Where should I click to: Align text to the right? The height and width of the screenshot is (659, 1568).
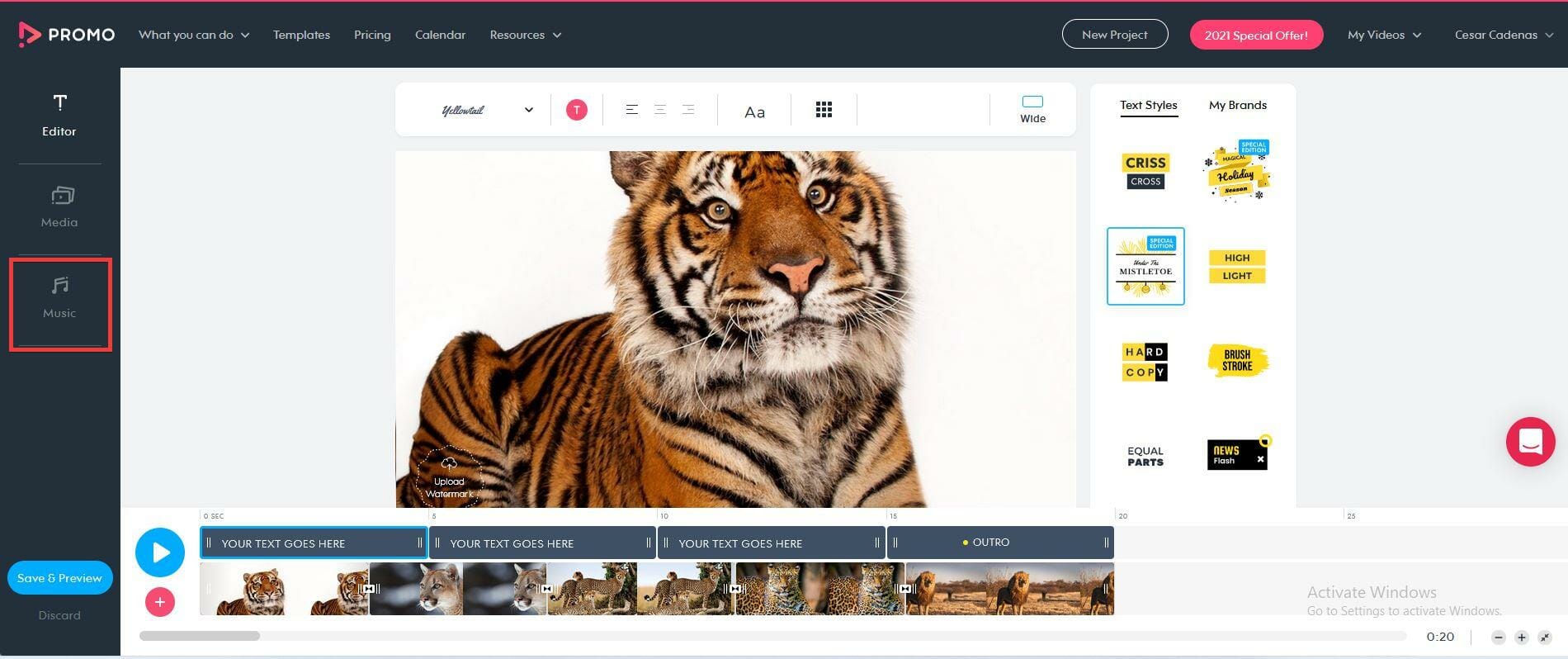688,110
